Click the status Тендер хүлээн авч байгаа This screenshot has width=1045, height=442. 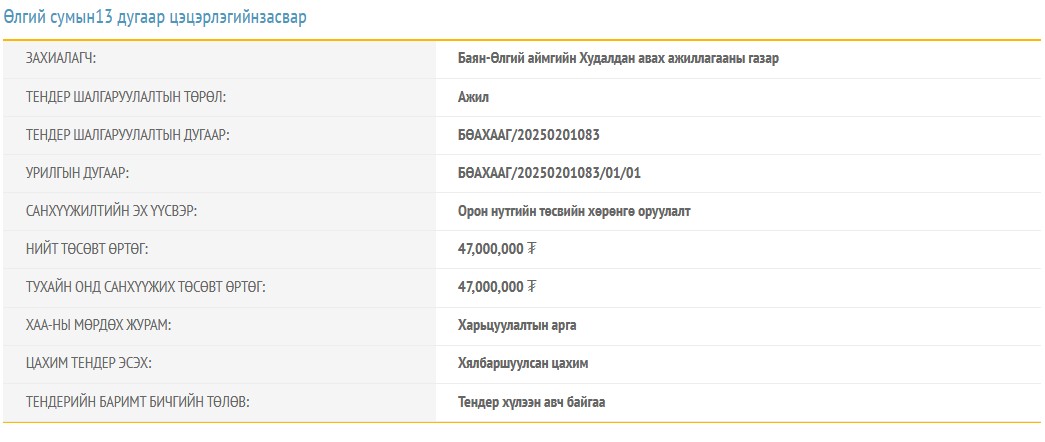[x=531, y=402]
